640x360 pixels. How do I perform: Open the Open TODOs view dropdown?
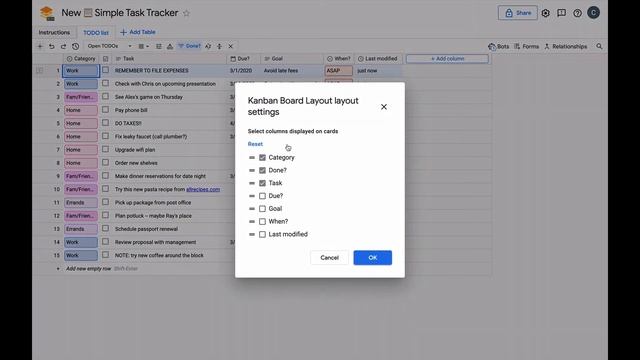pos(109,46)
